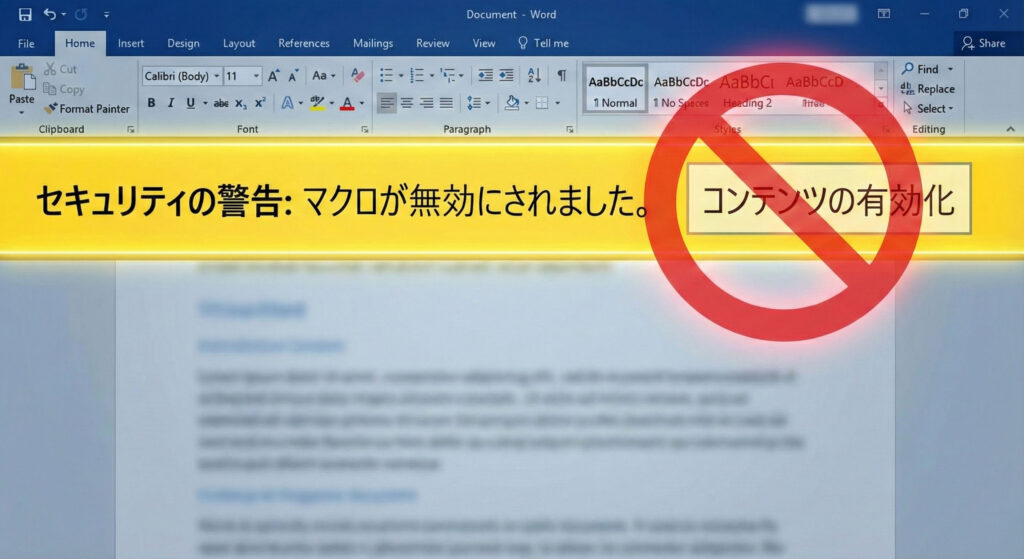Click the コンテンツの有効化 button
Viewport: 1024px width, 559px height.
tap(829, 199)
